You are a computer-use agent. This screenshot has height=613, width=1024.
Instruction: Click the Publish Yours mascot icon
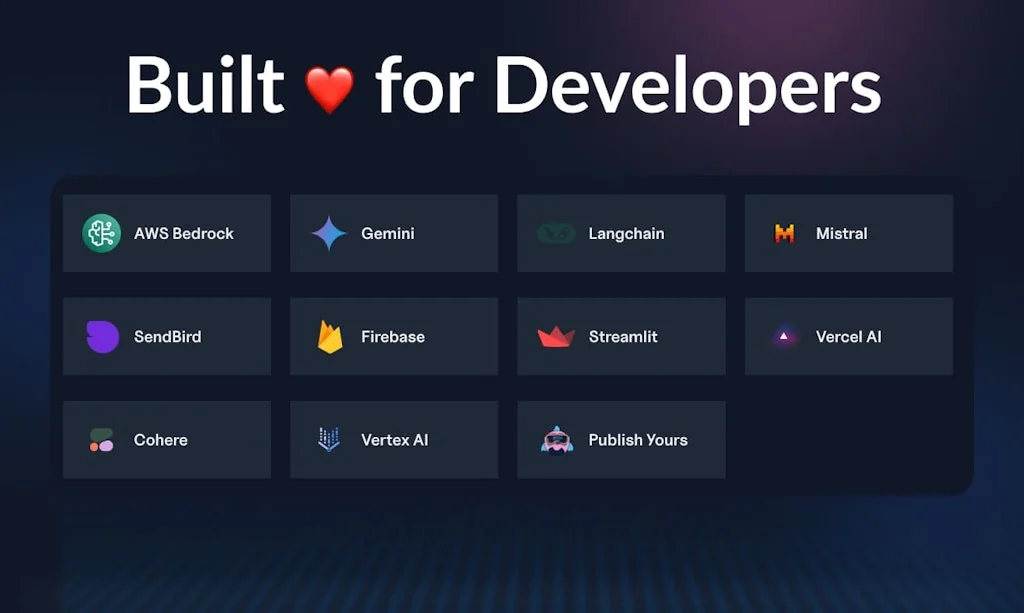coord(556,440)
